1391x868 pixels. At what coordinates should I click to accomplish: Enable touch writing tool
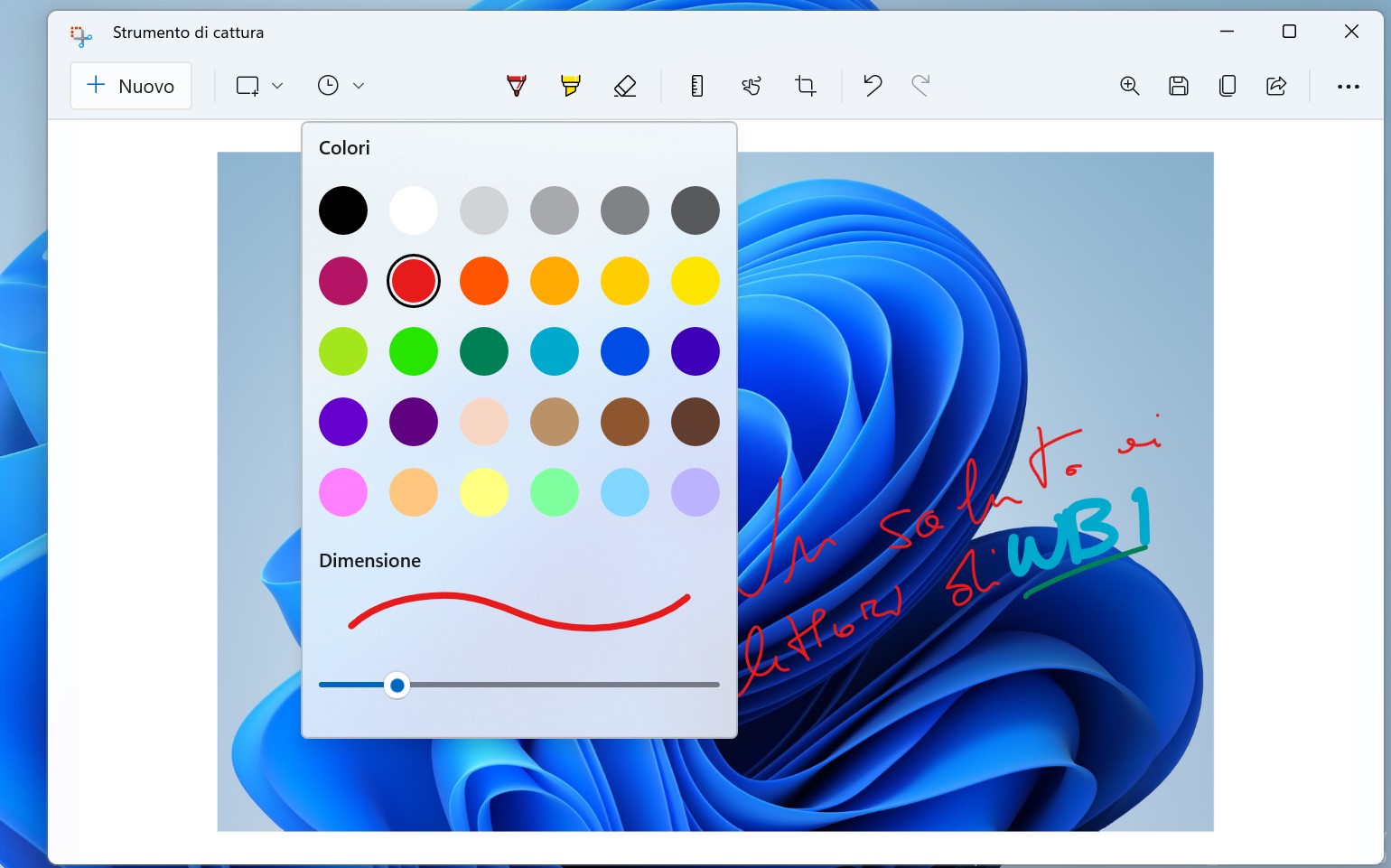(x=752, y=86)
